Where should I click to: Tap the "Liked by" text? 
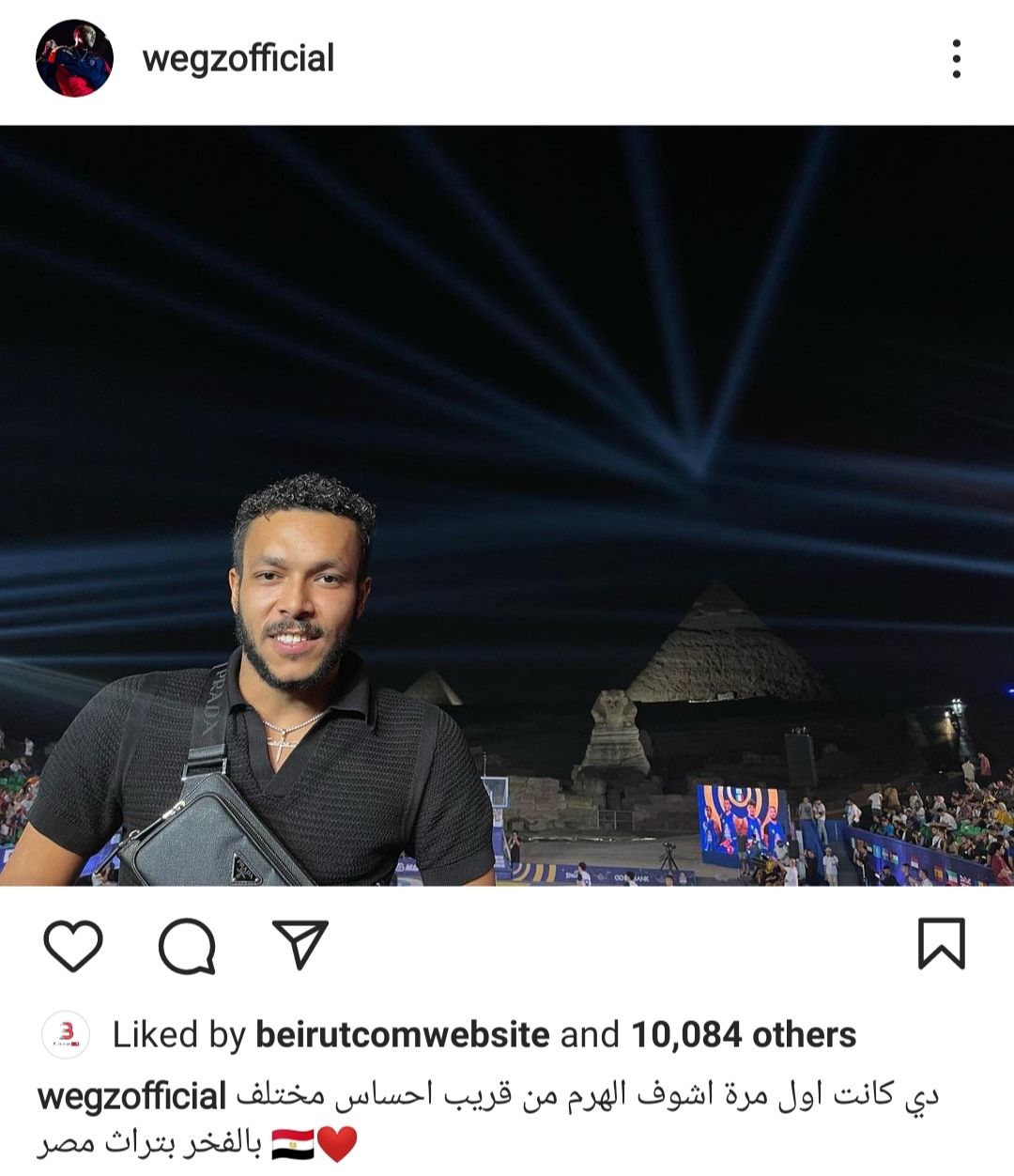point(178,1035)
